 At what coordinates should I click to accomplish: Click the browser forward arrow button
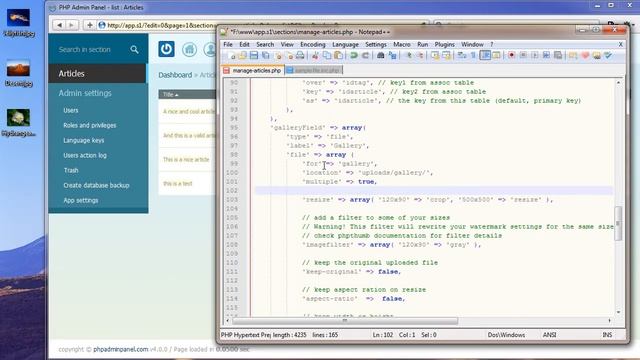pyautogui.click(x=71, y=25)
